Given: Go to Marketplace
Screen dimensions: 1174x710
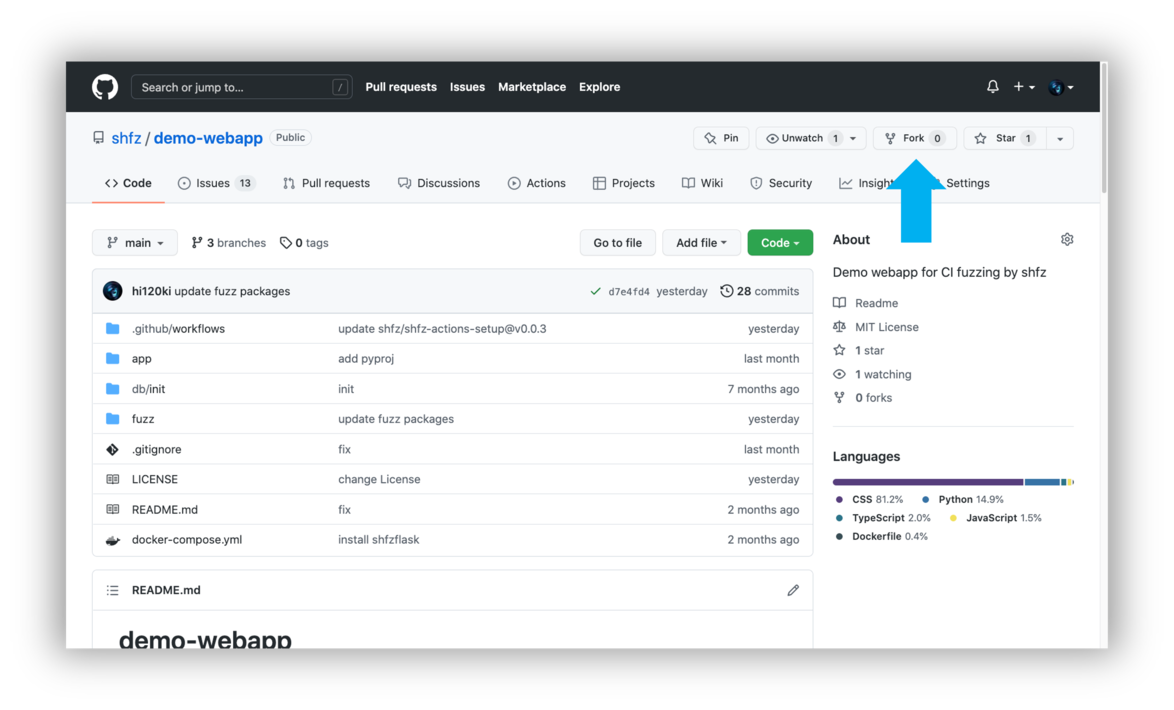Looking at the screenshot, I should point(532,87).
